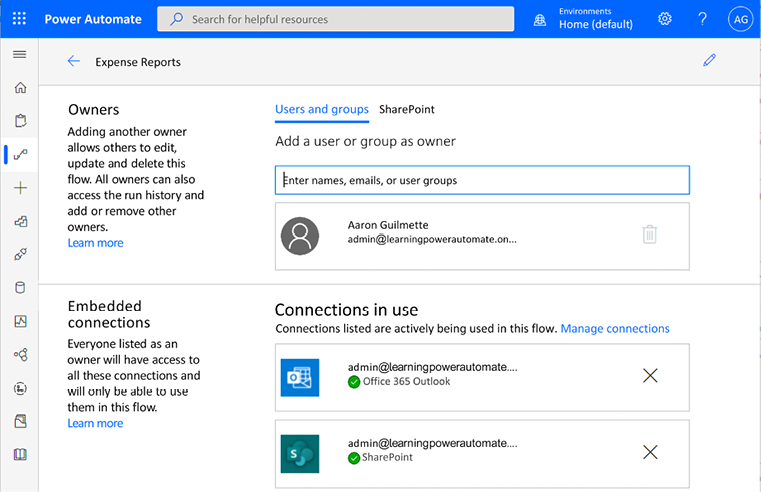Switch to the SharePoint tab
Screen dimensions: 761x492
click(407, 110)
